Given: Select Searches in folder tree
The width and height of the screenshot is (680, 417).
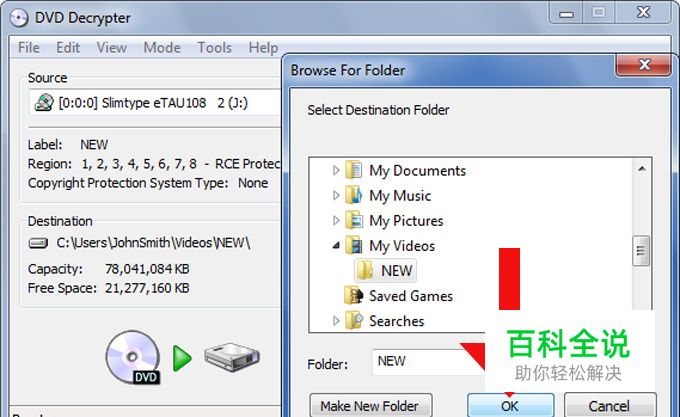Looking at the screenshot, I should coord(396,321).
